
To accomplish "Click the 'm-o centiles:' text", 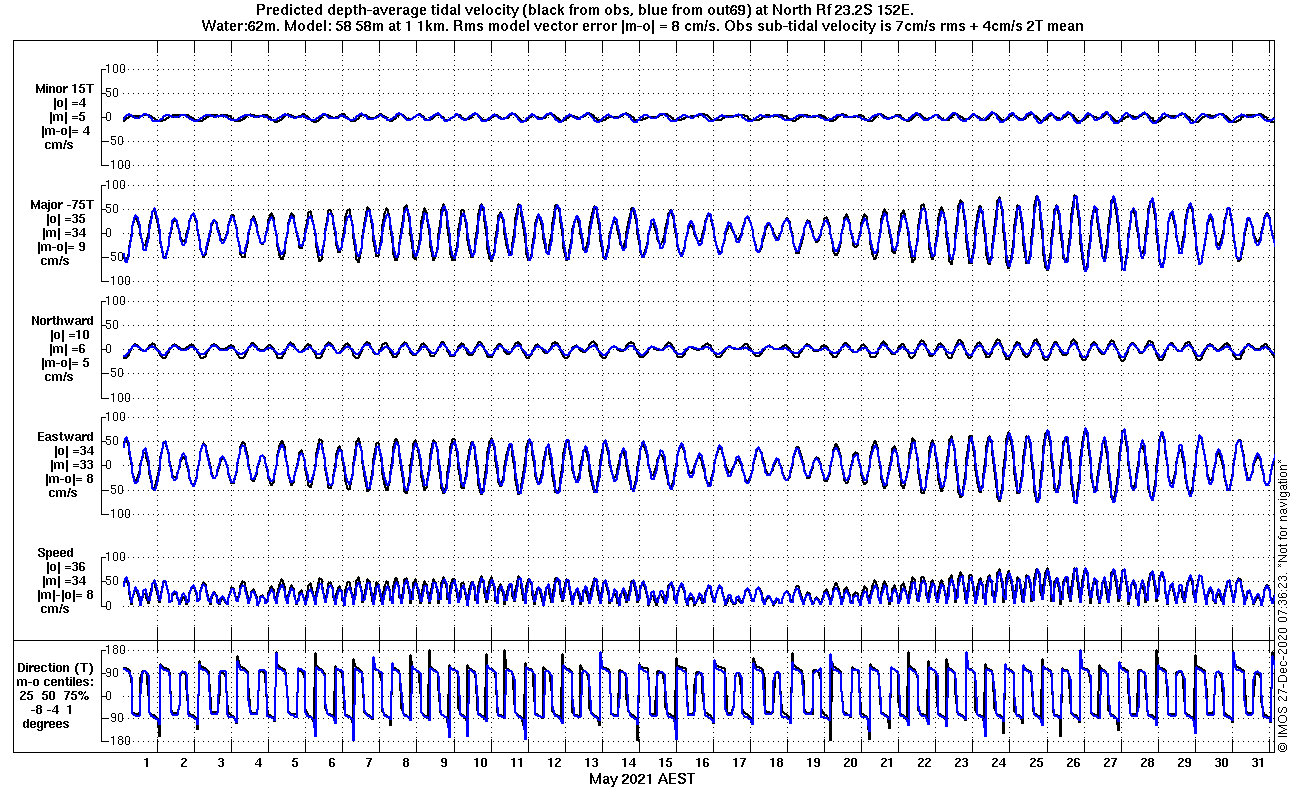I will 57,681.
